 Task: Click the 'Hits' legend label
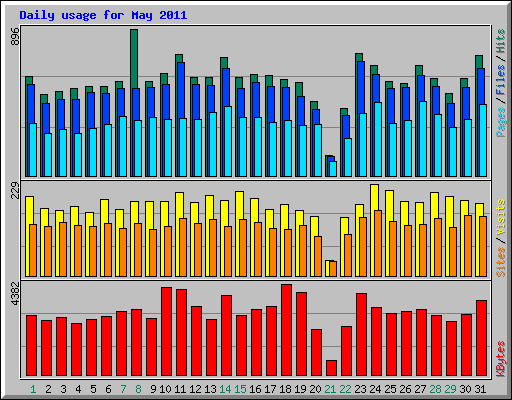click(500, 41)
